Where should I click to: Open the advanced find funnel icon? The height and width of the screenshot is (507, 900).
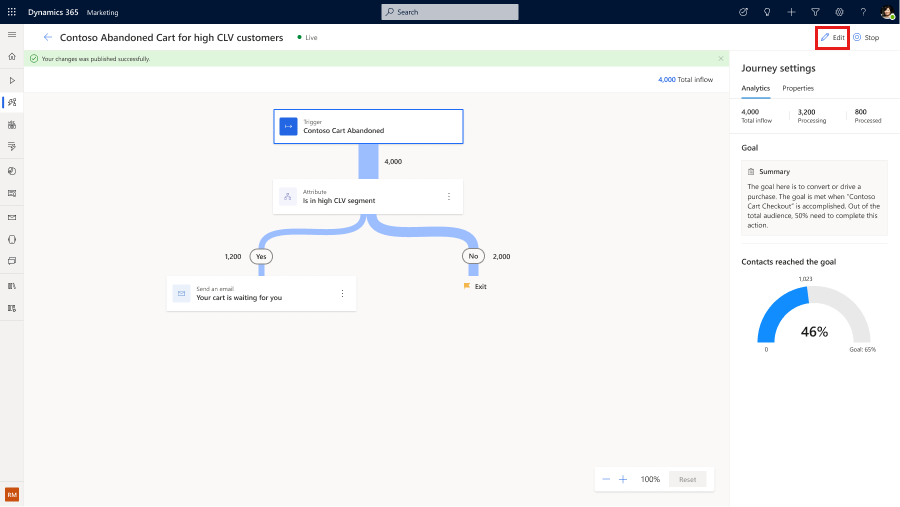(815, 12)
